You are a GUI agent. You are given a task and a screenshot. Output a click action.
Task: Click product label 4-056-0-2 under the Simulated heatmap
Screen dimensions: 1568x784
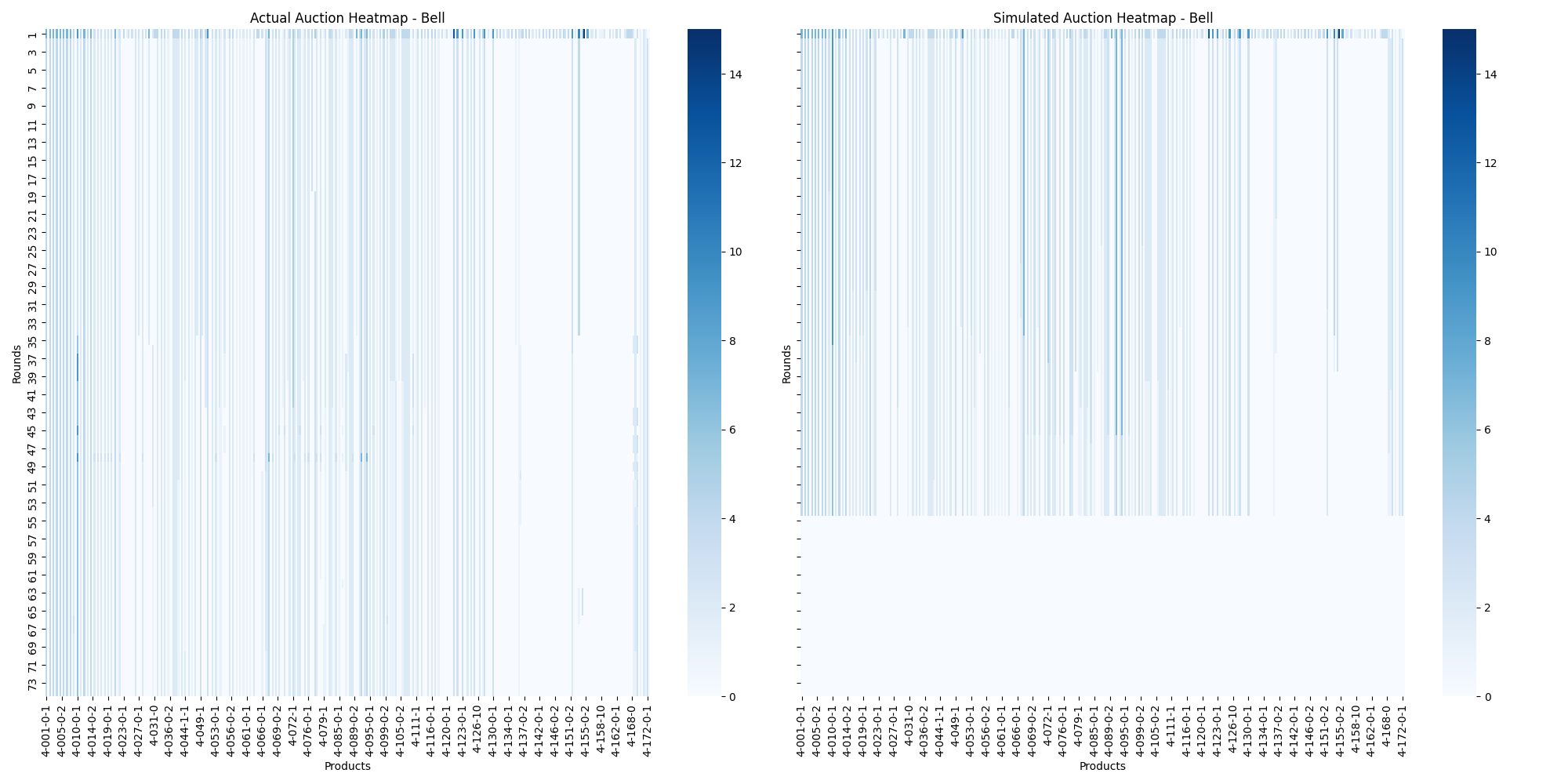[x=986, y=730]
